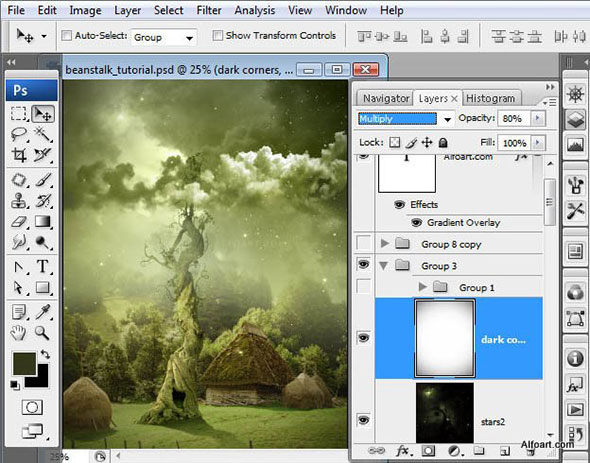The image size is (590, 463).
Task: Open the Filter menu
Action: click(x=209, y=10)
